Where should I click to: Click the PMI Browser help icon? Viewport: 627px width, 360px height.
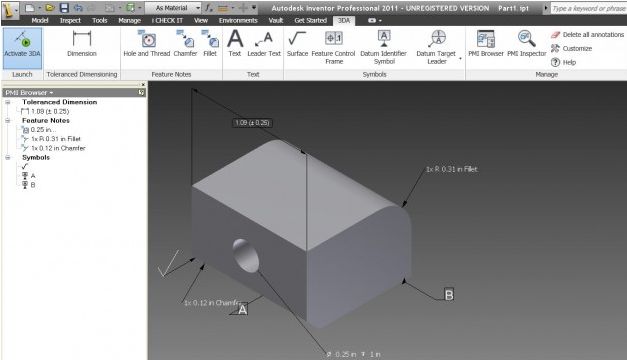141,92
